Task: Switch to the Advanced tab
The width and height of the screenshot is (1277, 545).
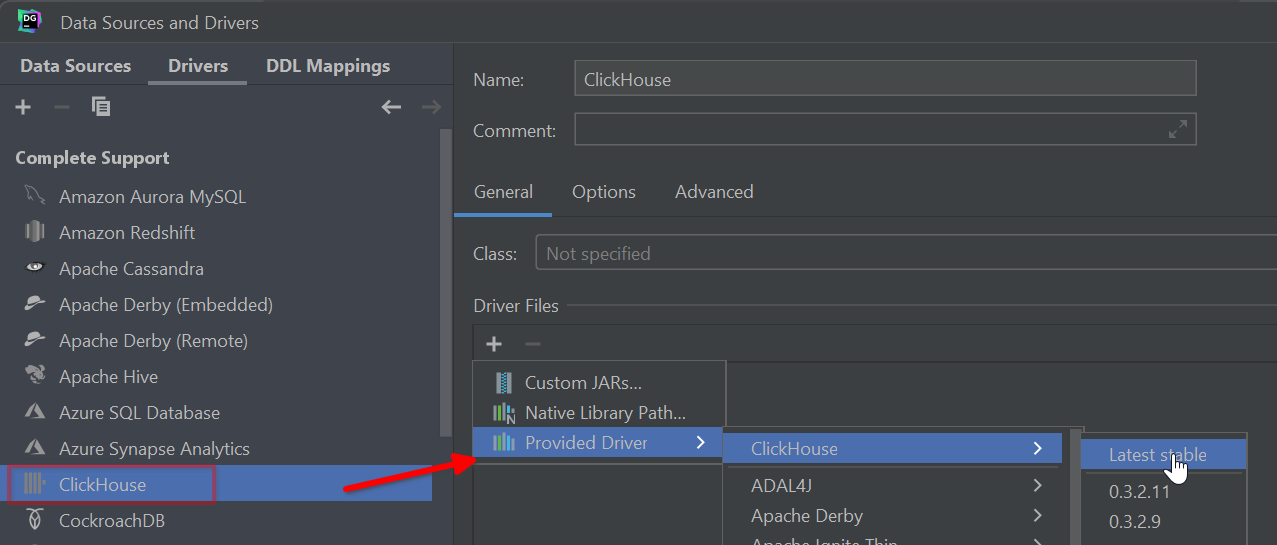Action: [714, 192]
